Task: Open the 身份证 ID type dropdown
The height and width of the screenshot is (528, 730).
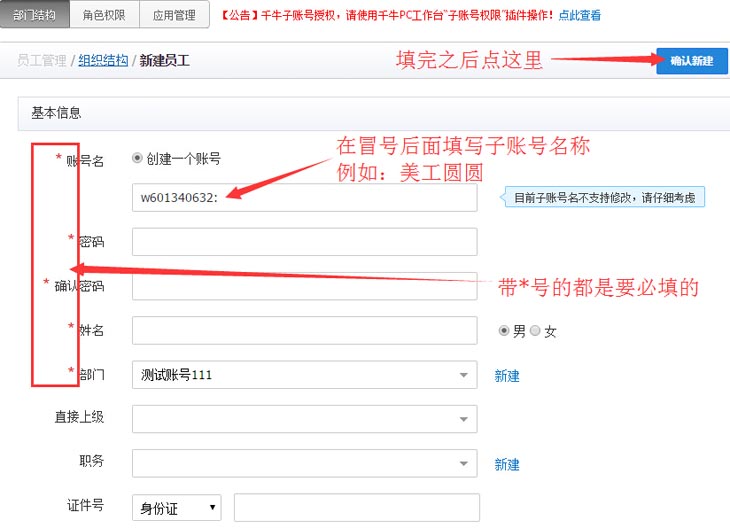Action: [x=176, y=508]
